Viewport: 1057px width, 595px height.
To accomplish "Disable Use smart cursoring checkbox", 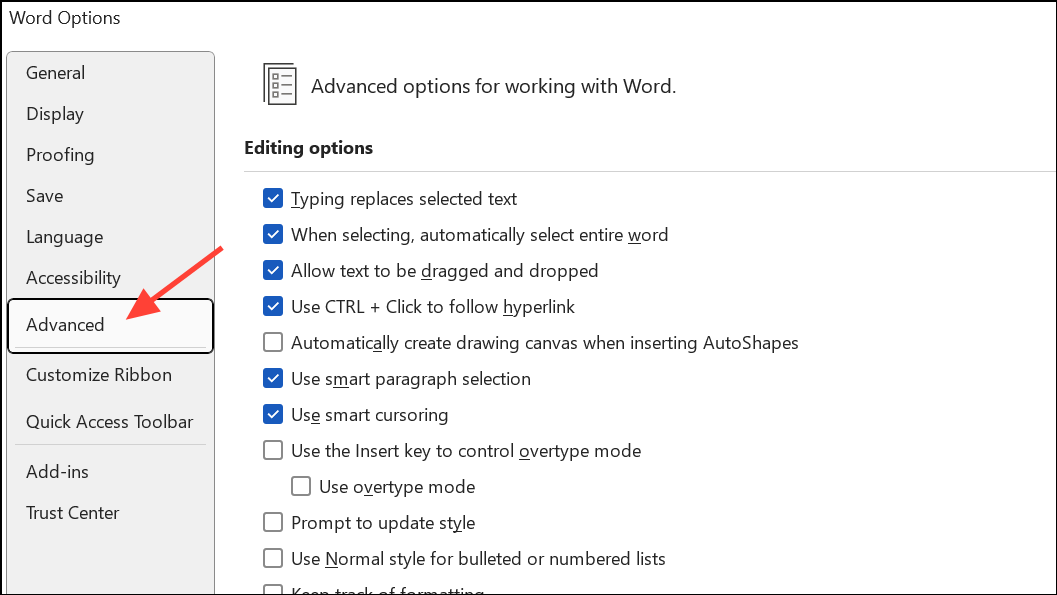I will coord(273,415).
